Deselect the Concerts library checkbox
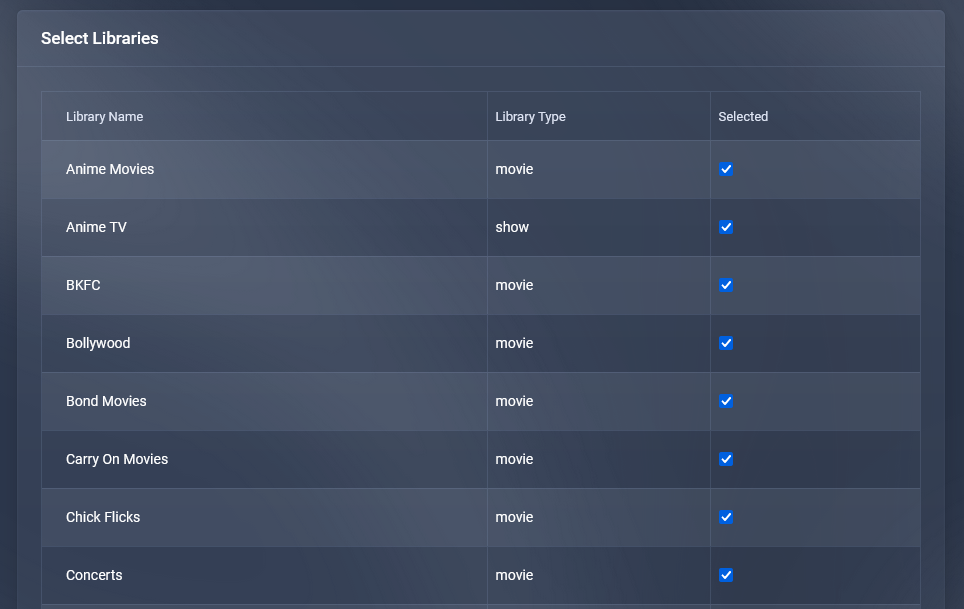Screen dimensions: 964x609 pyautogui.click(x=726, y=575)
